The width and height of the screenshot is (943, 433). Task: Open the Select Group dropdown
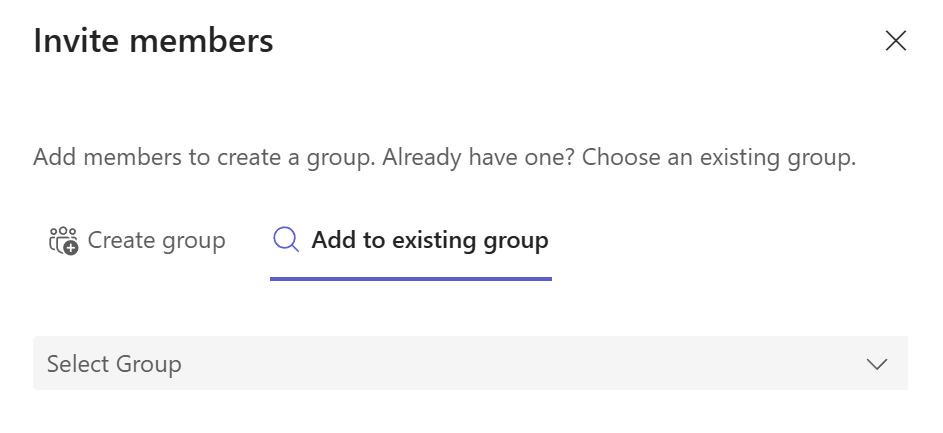pos(470,364)
